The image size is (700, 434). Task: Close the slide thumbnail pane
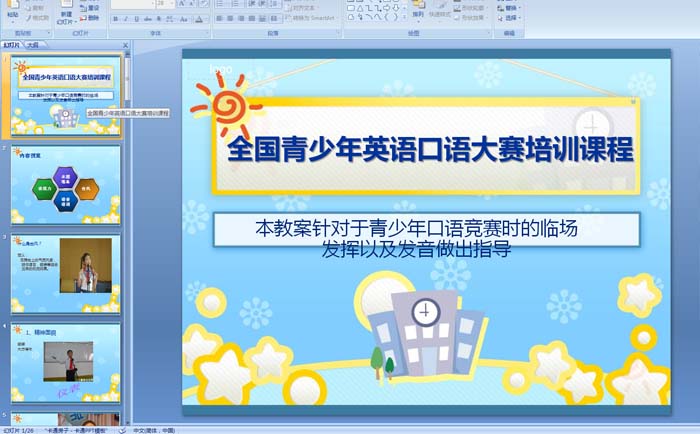point(125,45)
